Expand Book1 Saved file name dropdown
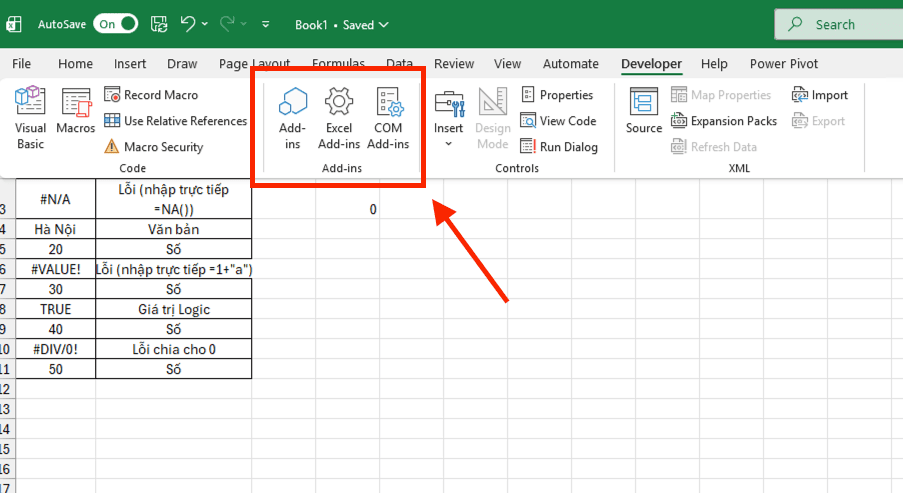This screenshot has width=903, height=493. click(385, 25)
